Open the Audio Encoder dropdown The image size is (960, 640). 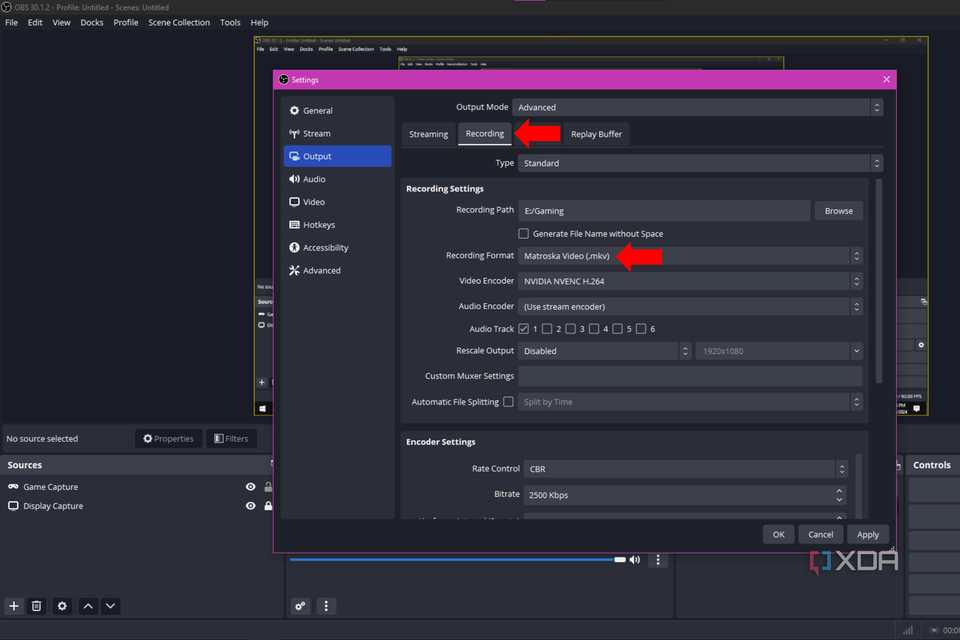pos(690,306)
